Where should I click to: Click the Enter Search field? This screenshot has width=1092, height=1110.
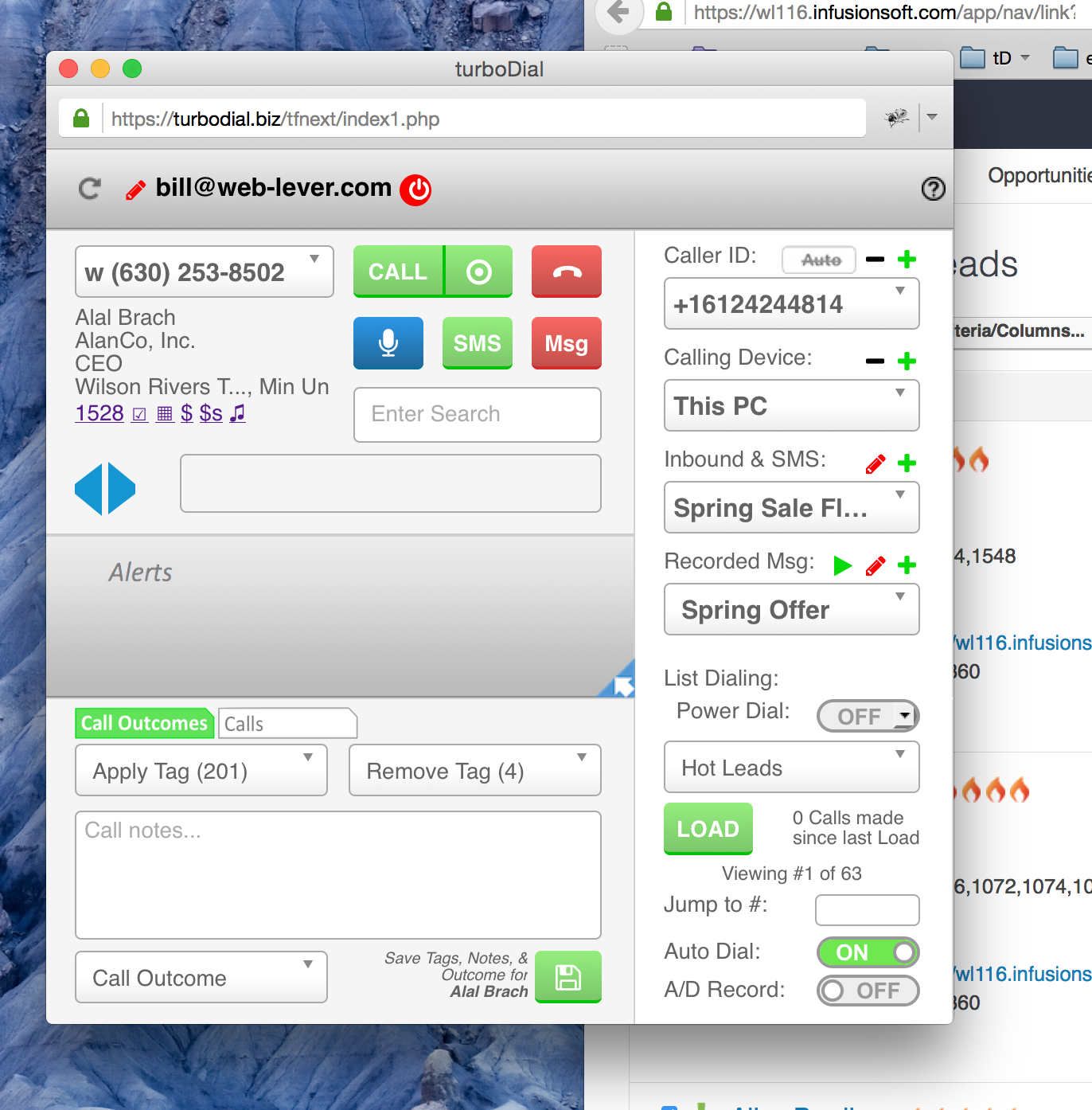[x=478, y=415]
